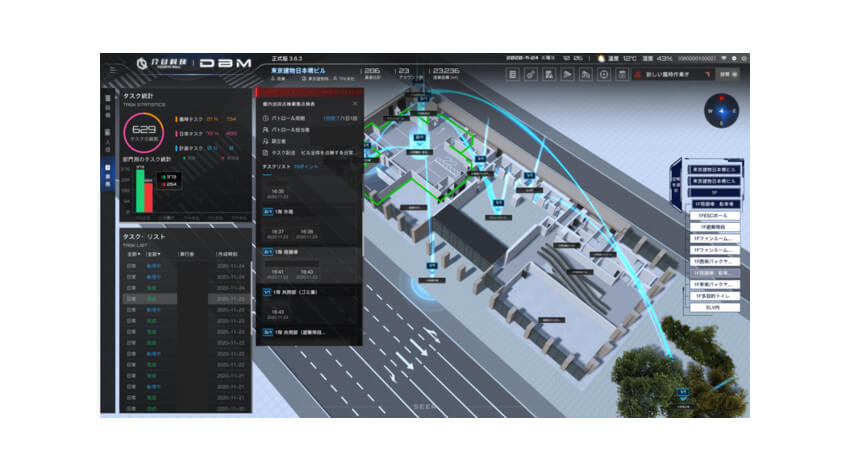Click the document icon next to タスク記述
This screenshot has width=850, height=470.
coord(266,153)
